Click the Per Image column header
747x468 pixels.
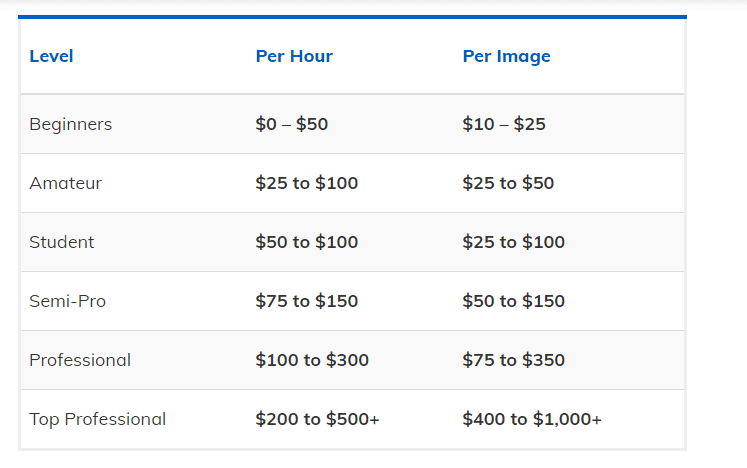coord(506,57)
